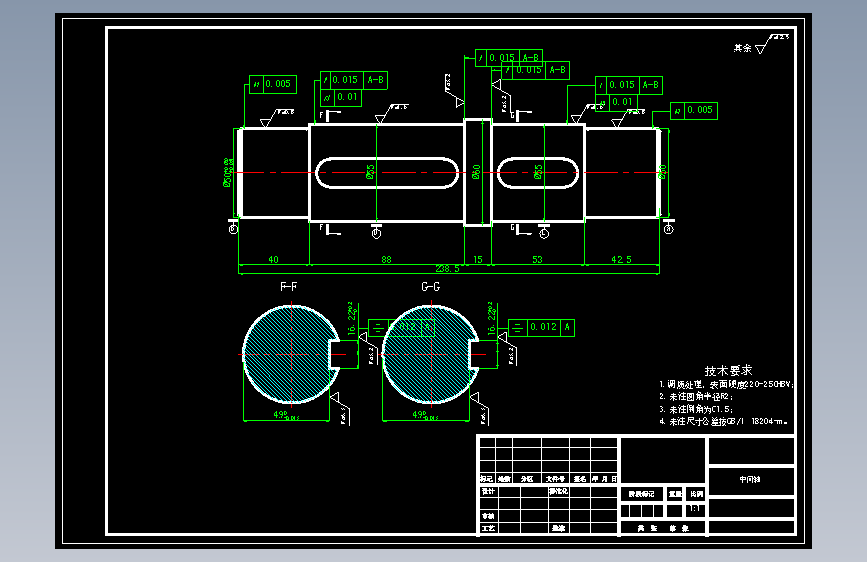The image size is (867, 562).
Task: Click the "设计" cell in the title block
Action: (x=488, y=491)
